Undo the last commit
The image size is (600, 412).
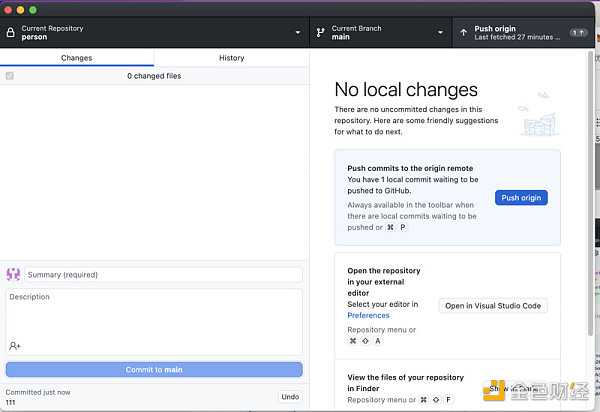[x=289, y=397]
